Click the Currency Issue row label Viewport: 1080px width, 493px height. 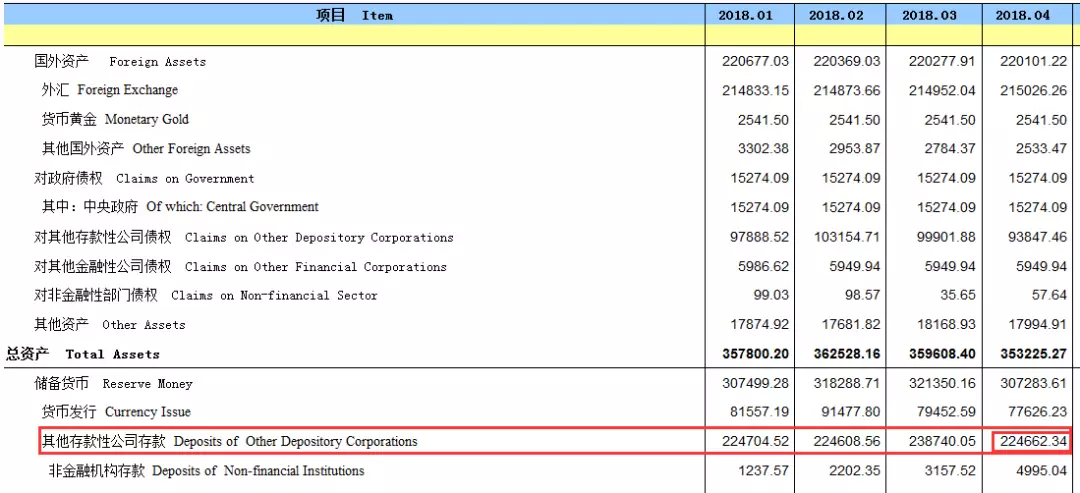(116, 412)
